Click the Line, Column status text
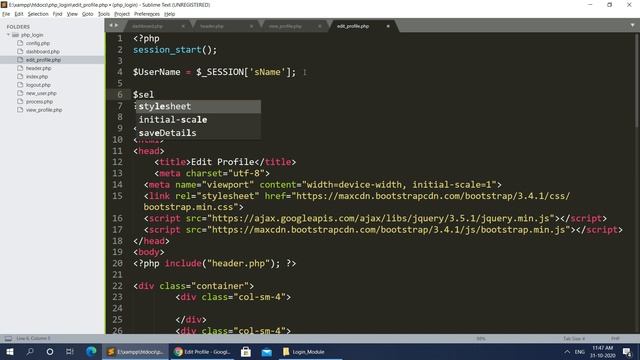Screen dimensions: 640x360 pos(33,338)
